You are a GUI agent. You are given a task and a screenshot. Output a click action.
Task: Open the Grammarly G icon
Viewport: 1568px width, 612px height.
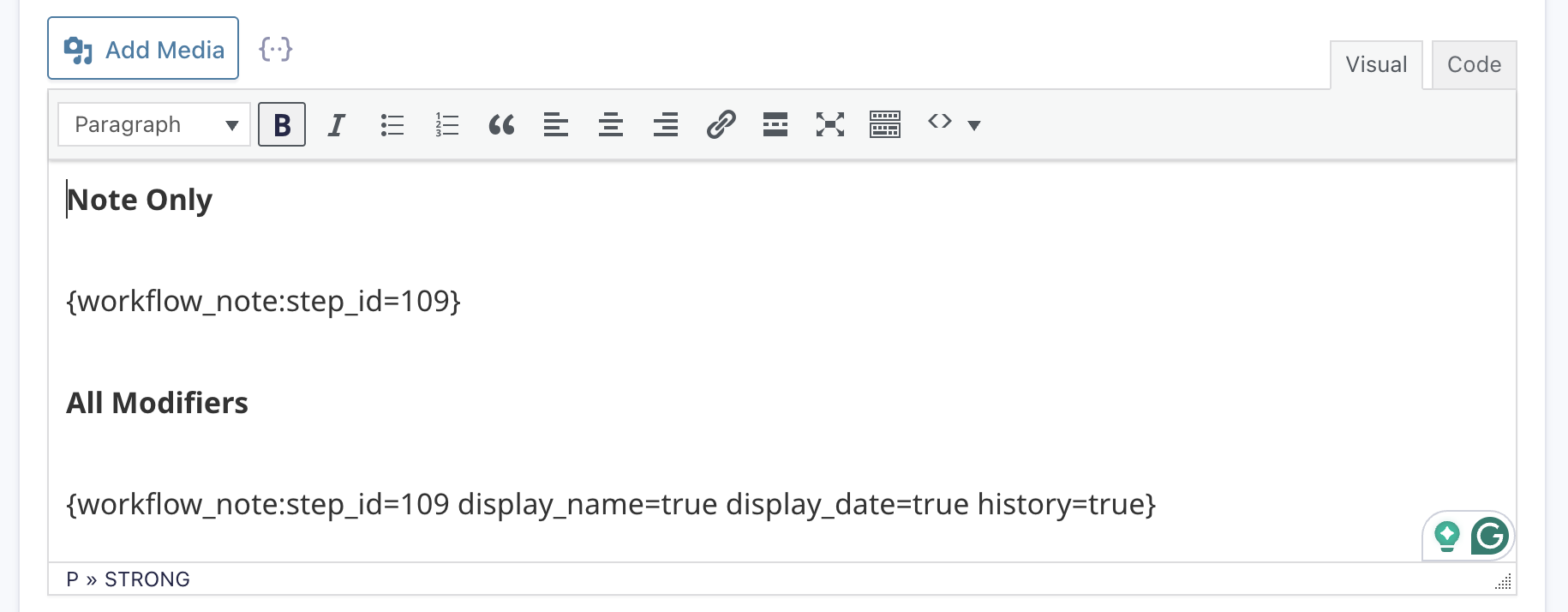(1490, 537)
